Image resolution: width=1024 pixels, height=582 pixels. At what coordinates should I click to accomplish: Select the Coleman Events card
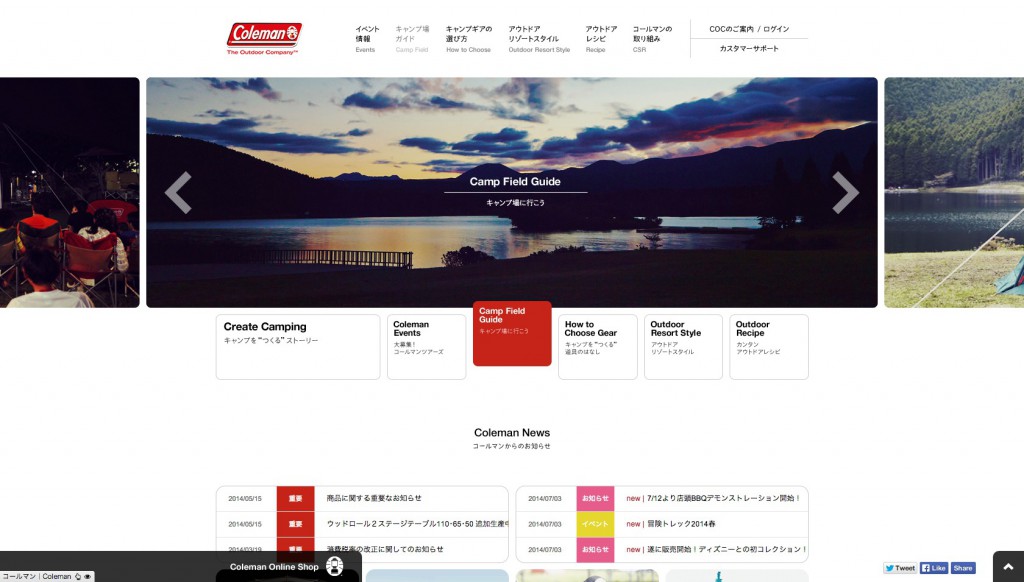(x=426, y=347)
